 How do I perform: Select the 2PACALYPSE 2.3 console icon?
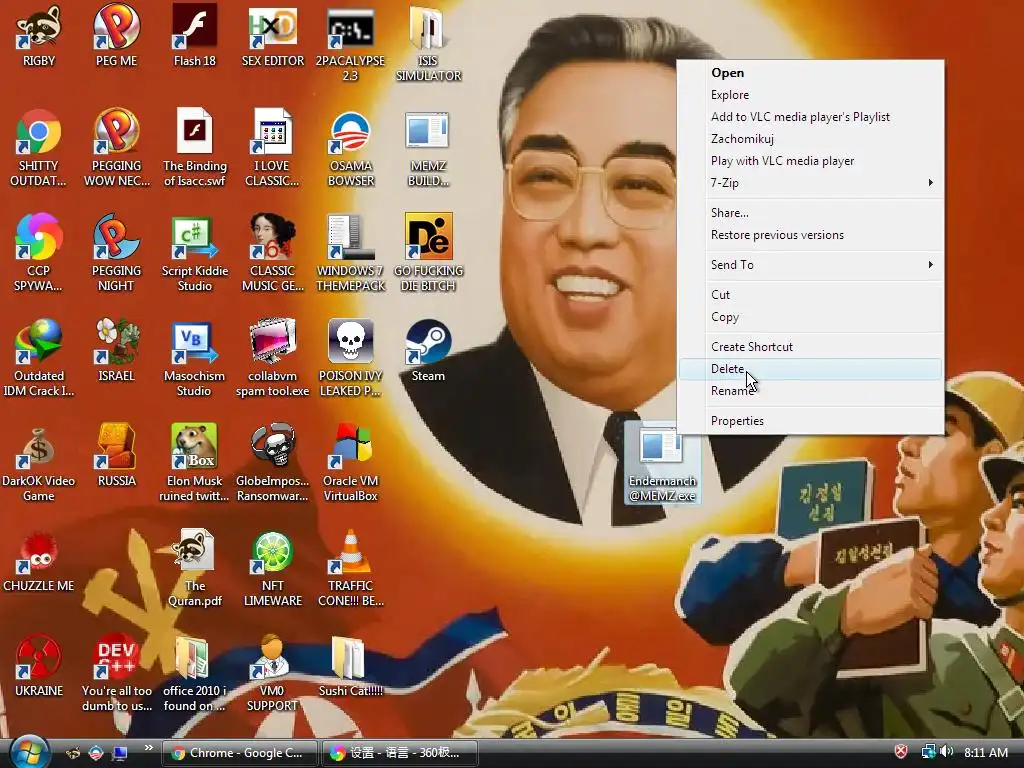351,44
